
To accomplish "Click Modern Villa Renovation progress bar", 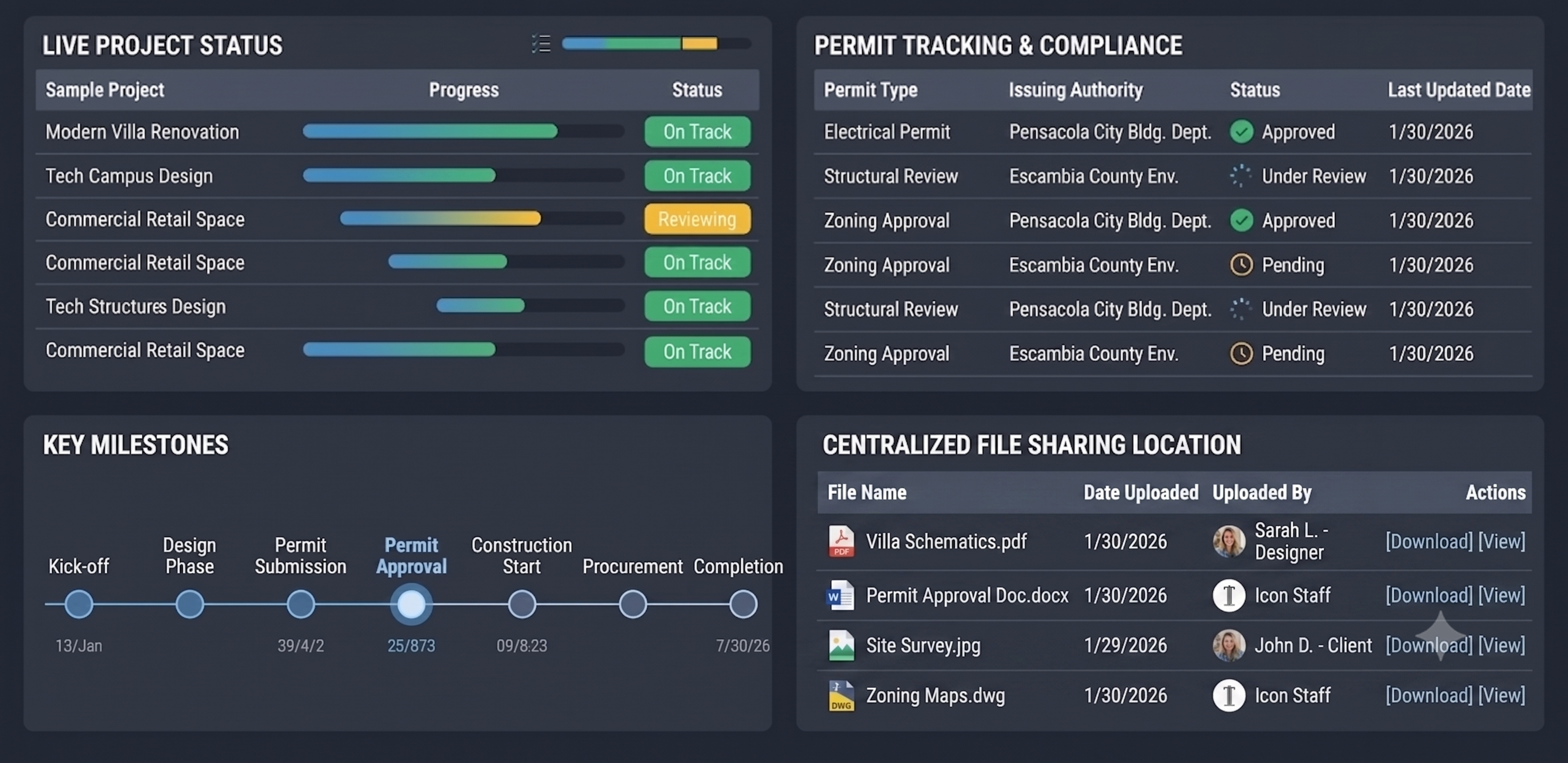I will tap(463, 131).
